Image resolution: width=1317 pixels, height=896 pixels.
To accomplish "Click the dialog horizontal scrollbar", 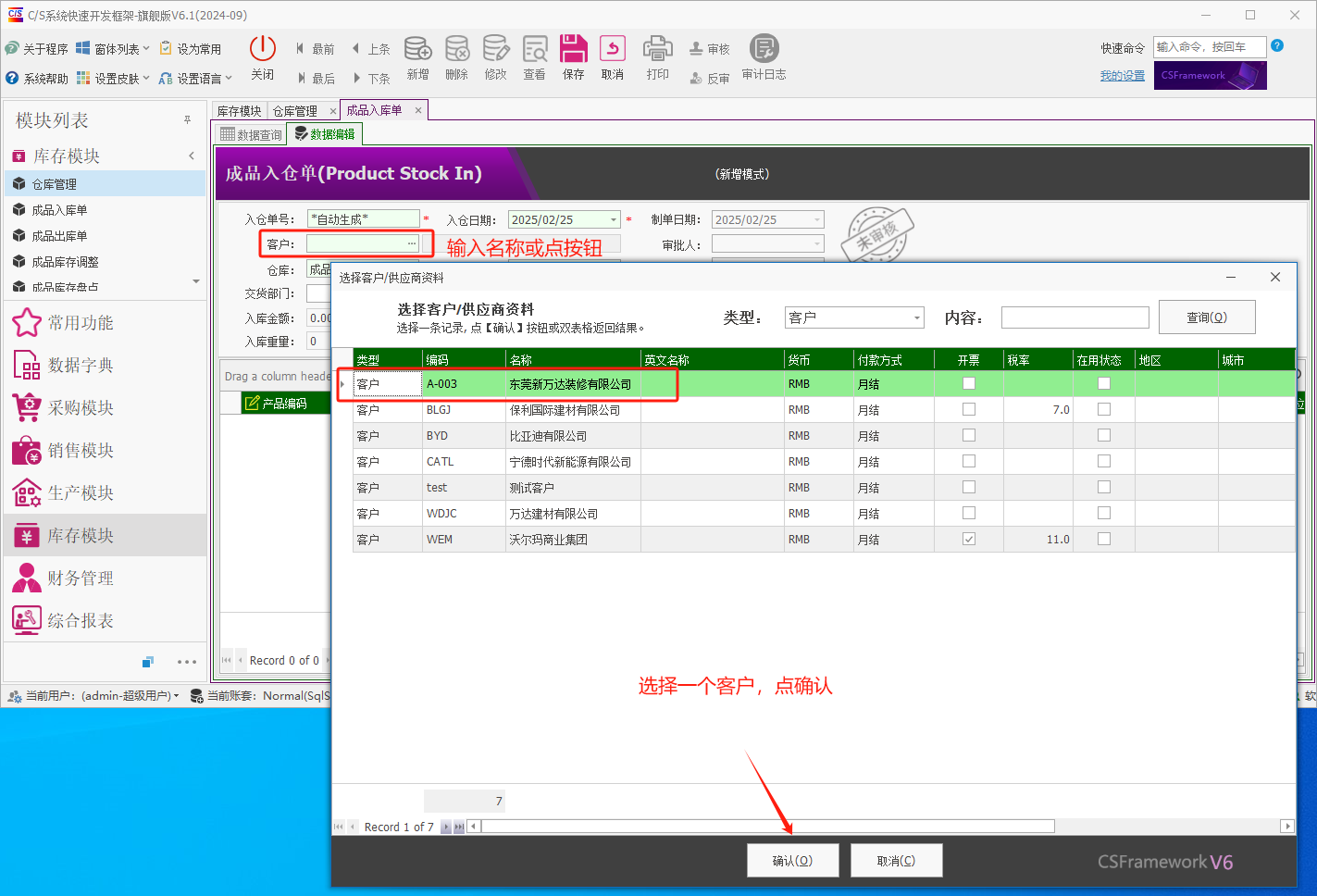I will pyautogui.click(x=768, y=826).
